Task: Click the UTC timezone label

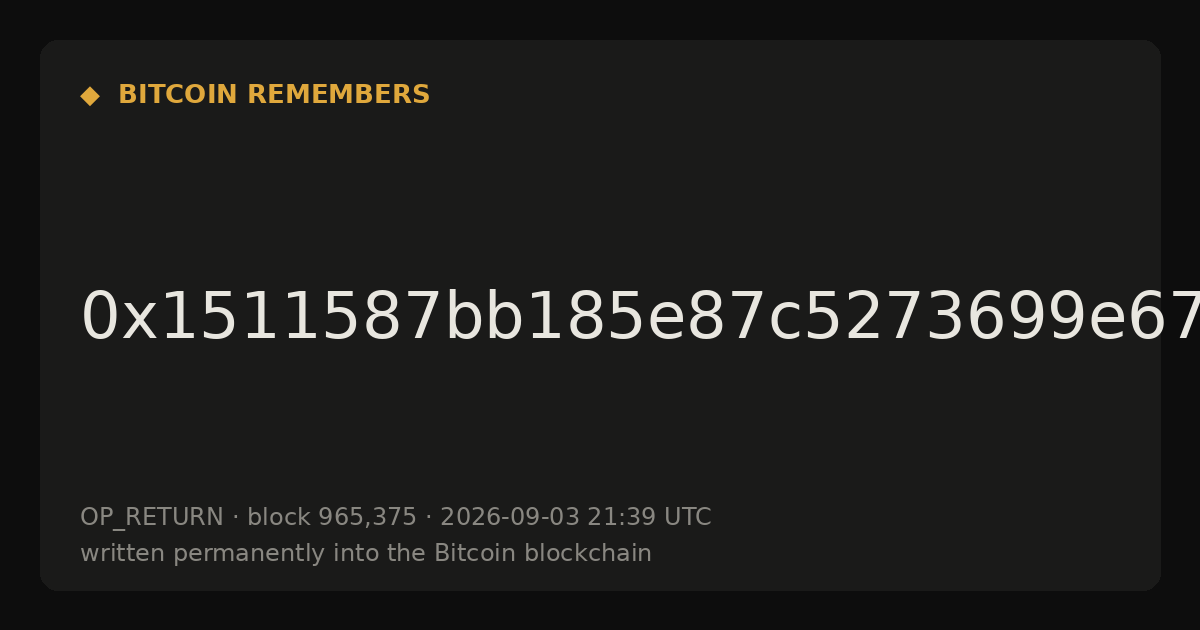Action: (x=687, y=518)
